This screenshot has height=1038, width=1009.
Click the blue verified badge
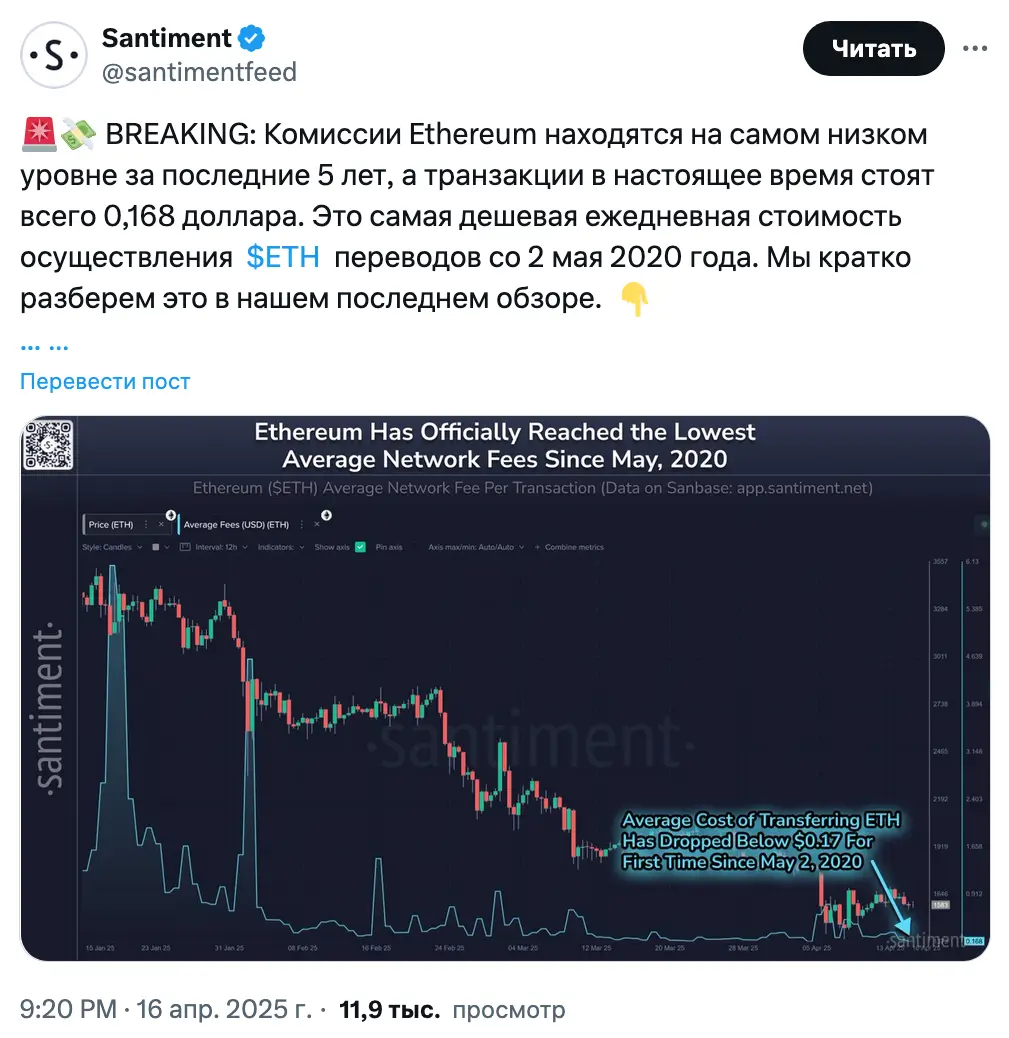[x=251, y=39]
